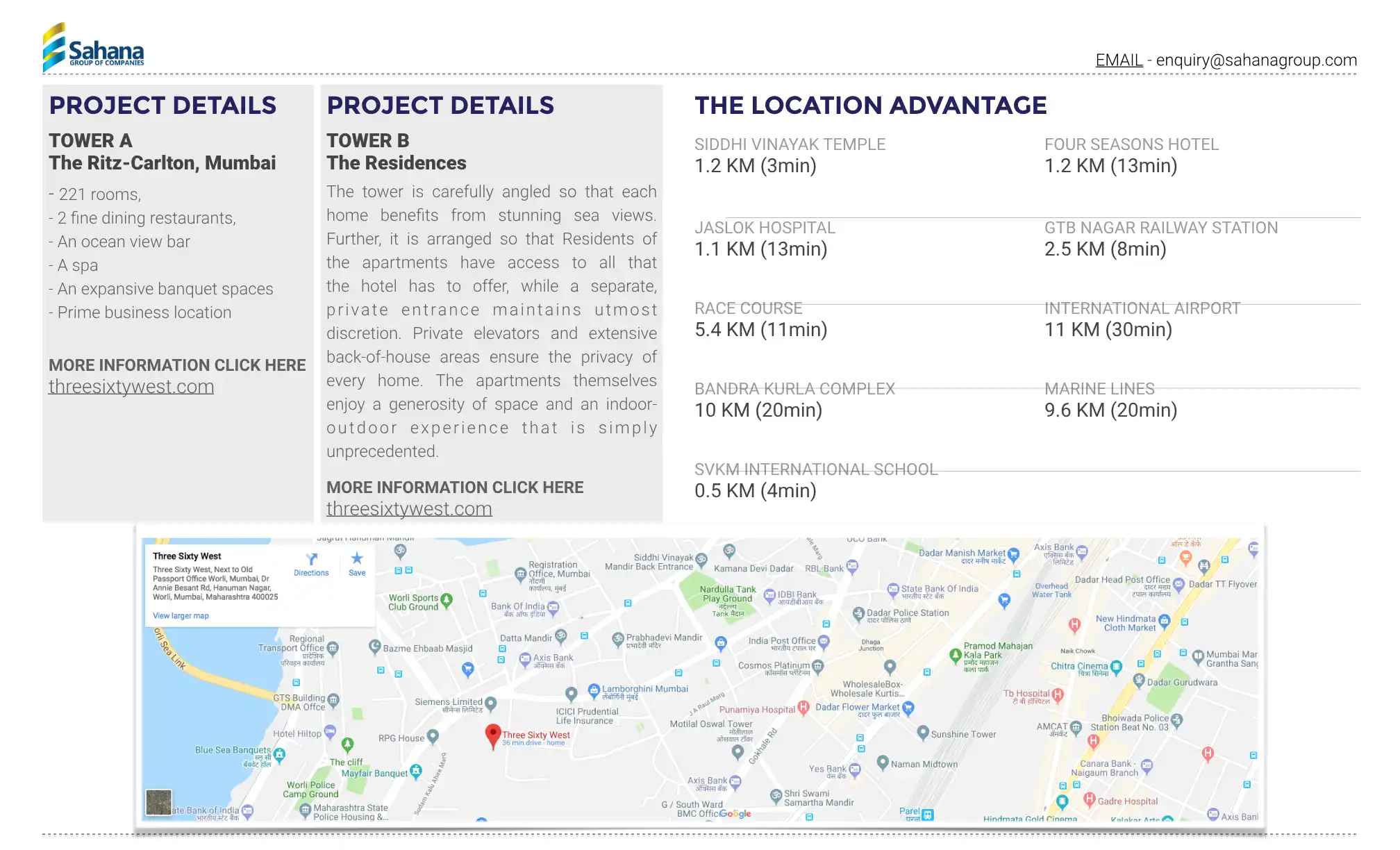Click the Punamiya Hospital map marker
The image size is (1400, 850).
(x=803, y=708)
